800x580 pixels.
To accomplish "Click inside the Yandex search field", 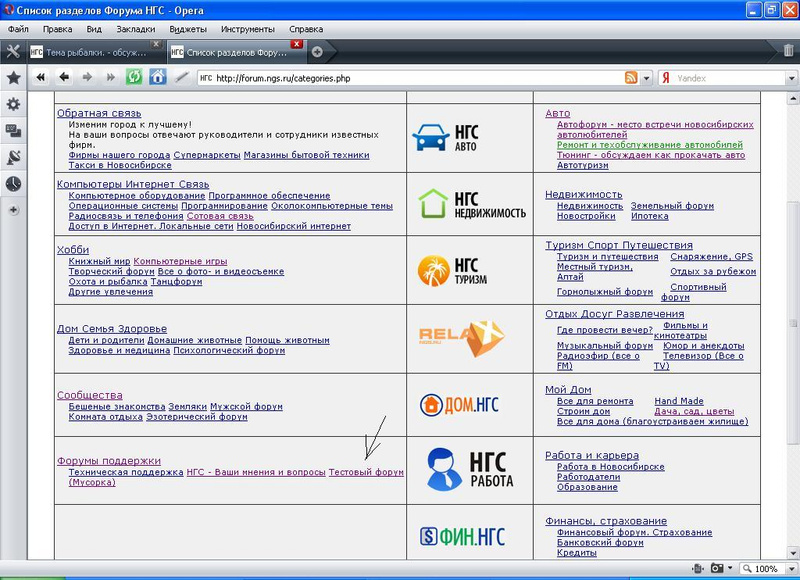I will [719, 78].
